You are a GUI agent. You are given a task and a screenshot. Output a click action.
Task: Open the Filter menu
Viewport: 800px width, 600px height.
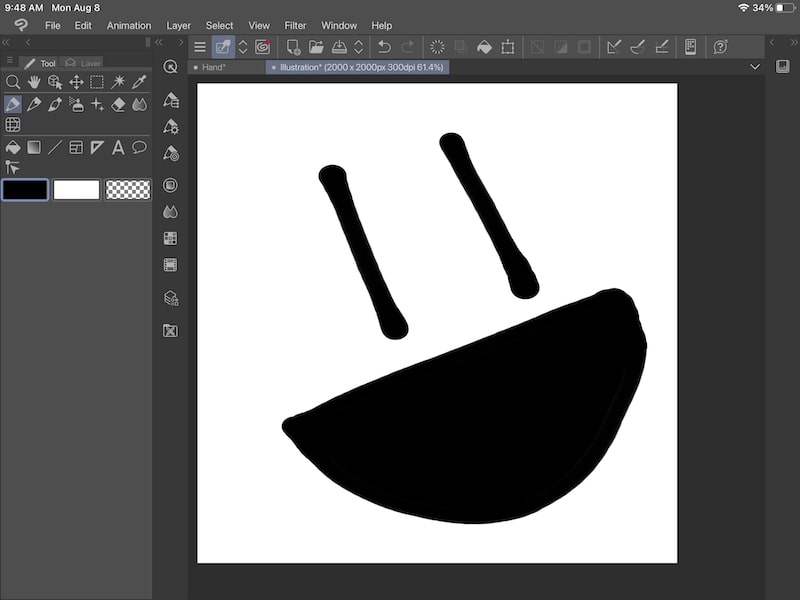coord(295,25)
